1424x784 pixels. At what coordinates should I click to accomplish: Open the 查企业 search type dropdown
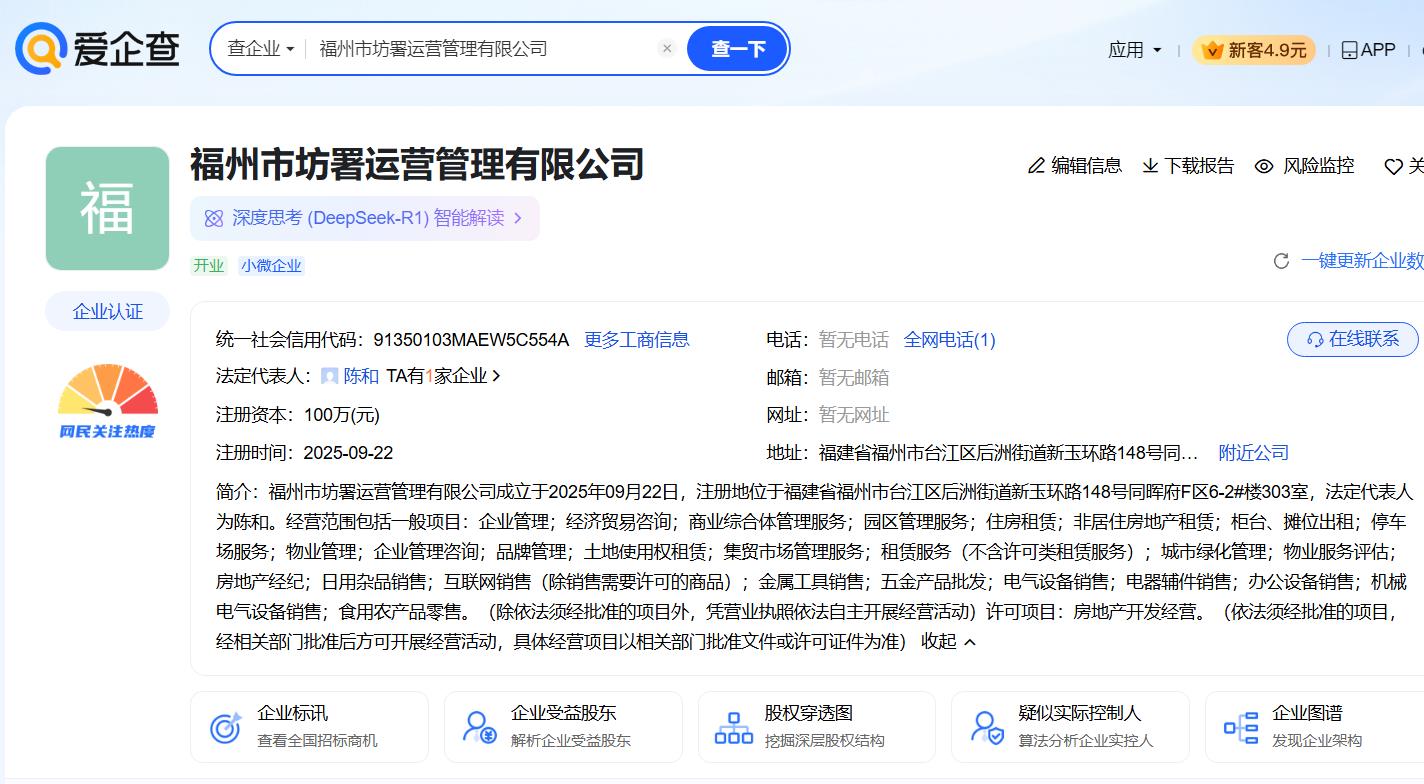click(x=260, y=48)
